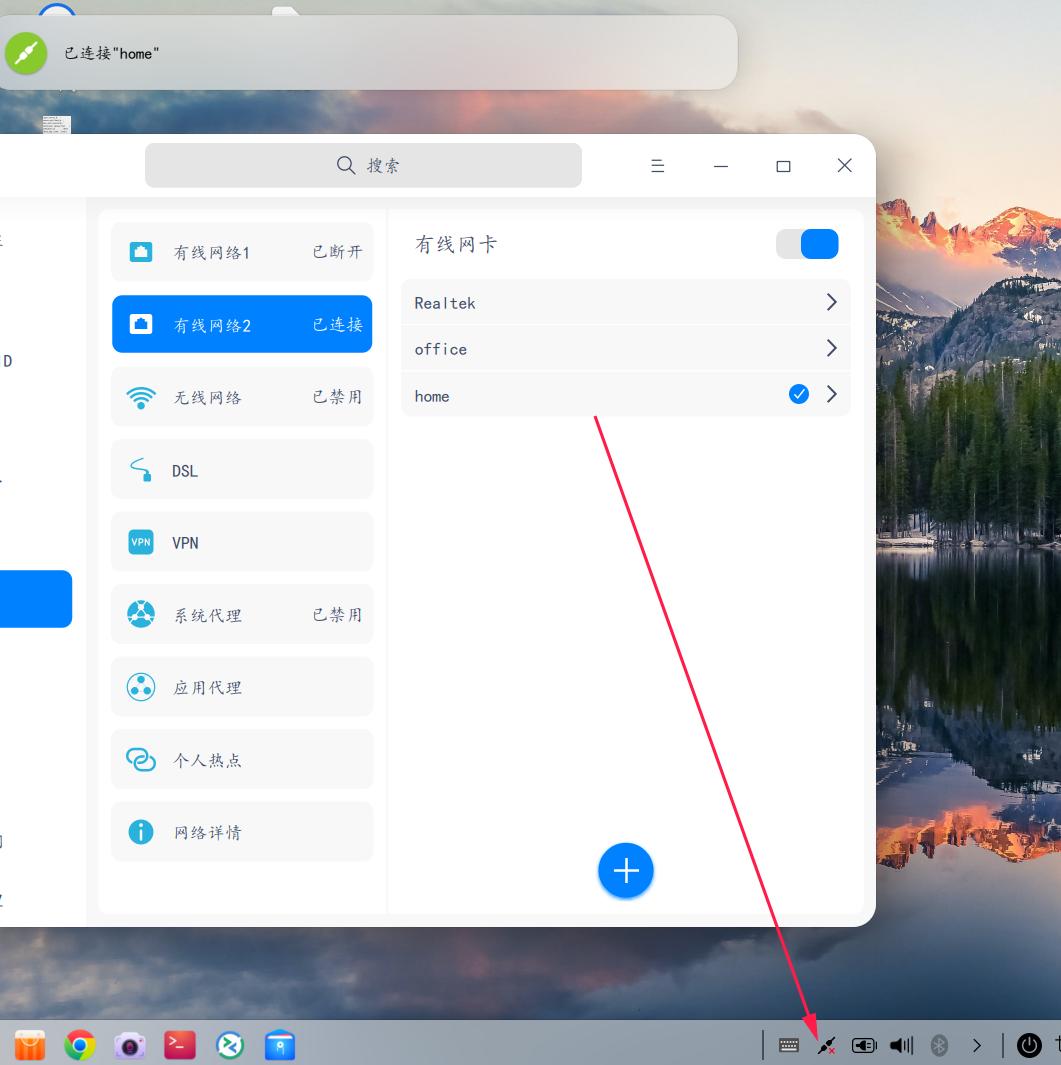Image resolution: width=1061 pixels, height=1065 pixels.
Task: Open the DSL settings in the sidebar
Action: (x=242, y=468)
